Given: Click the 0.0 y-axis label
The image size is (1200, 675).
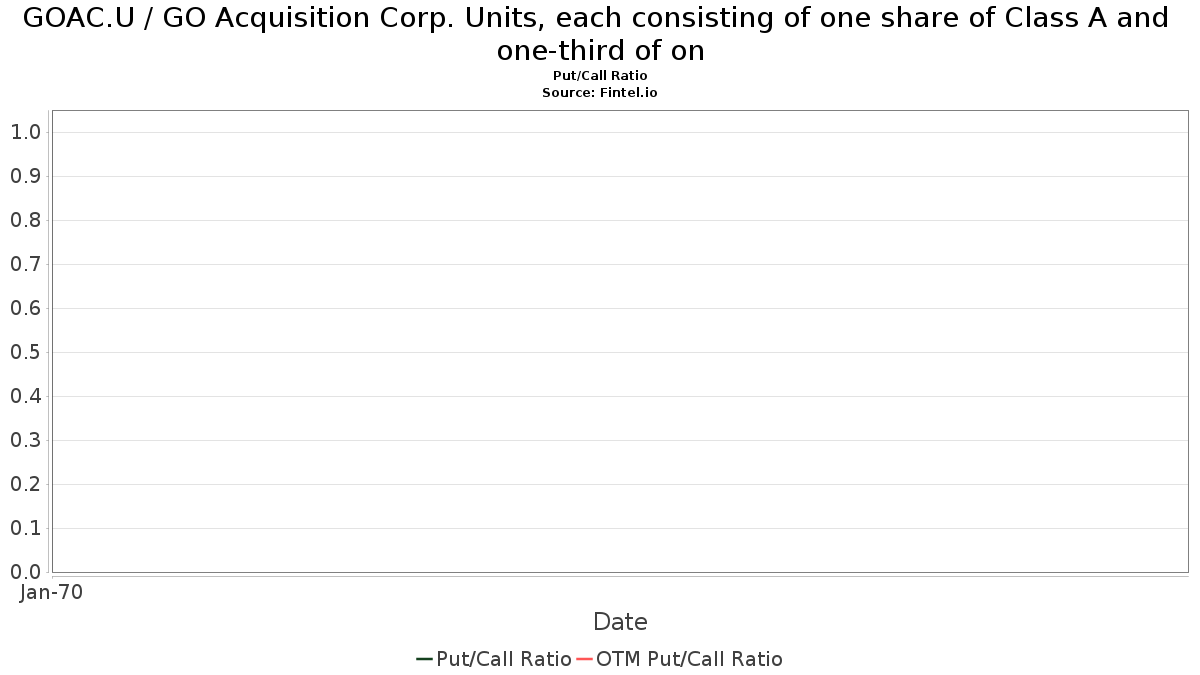Looking at the screenshot, I should click(25, 572).
